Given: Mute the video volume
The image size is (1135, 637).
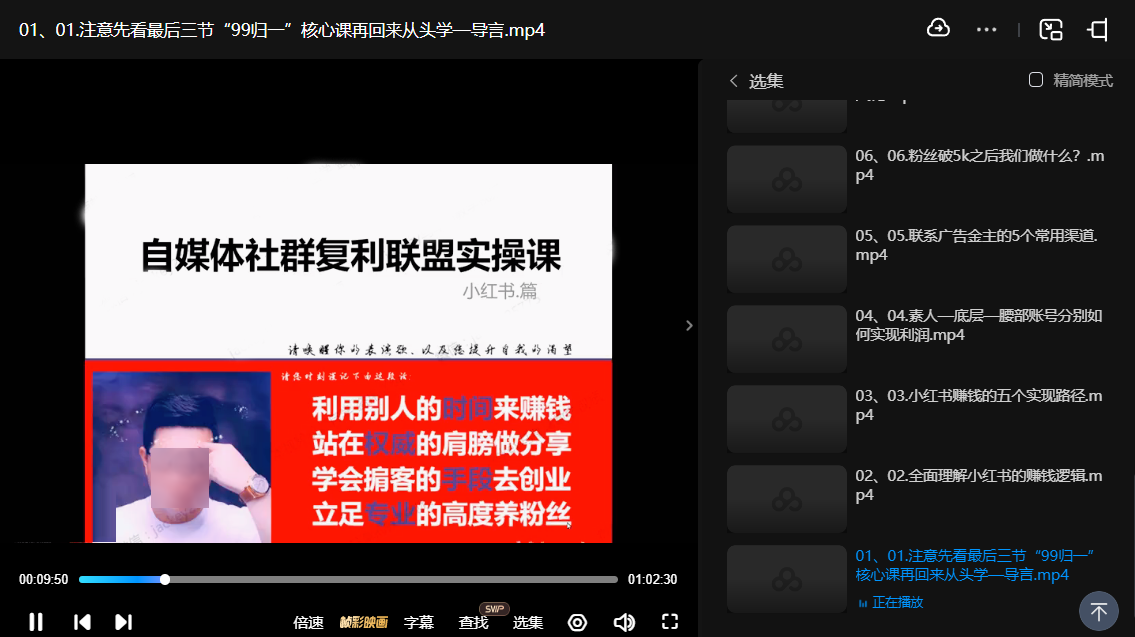Looking at the screenshot, I should (x=624, y=622).
